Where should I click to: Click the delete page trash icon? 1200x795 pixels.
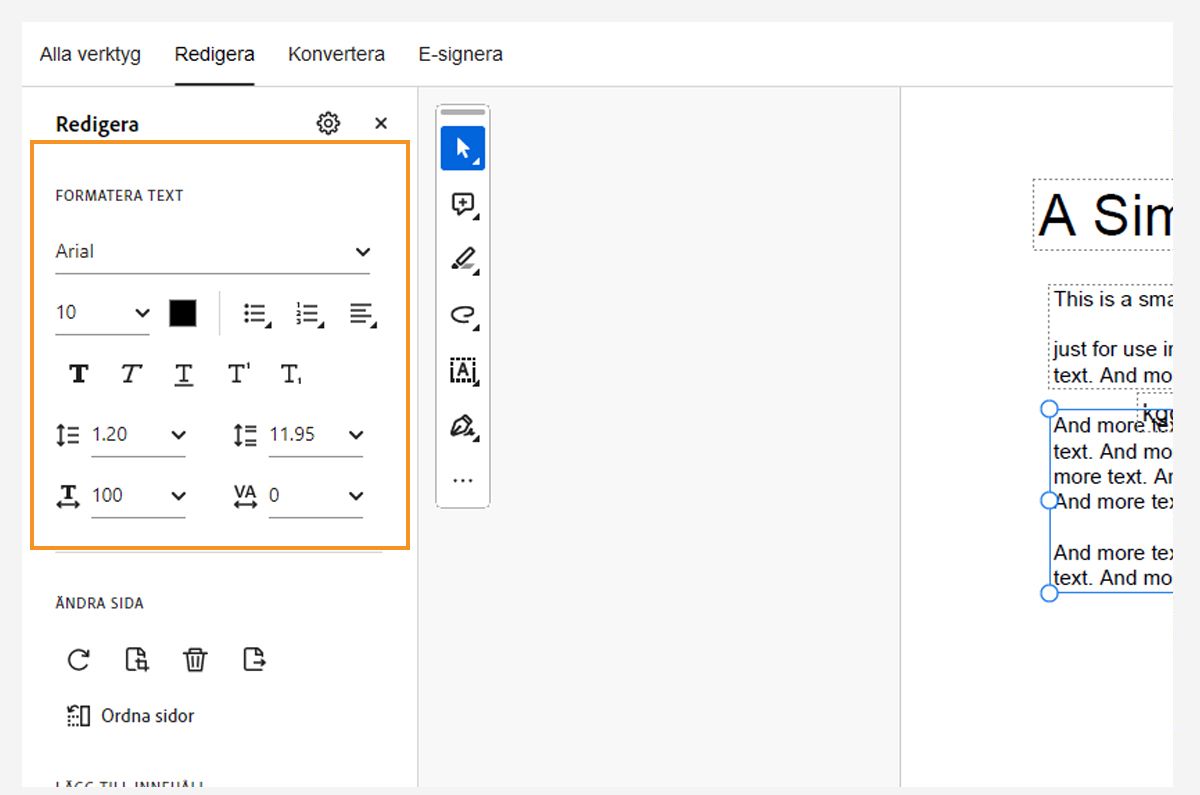point(195,659)
